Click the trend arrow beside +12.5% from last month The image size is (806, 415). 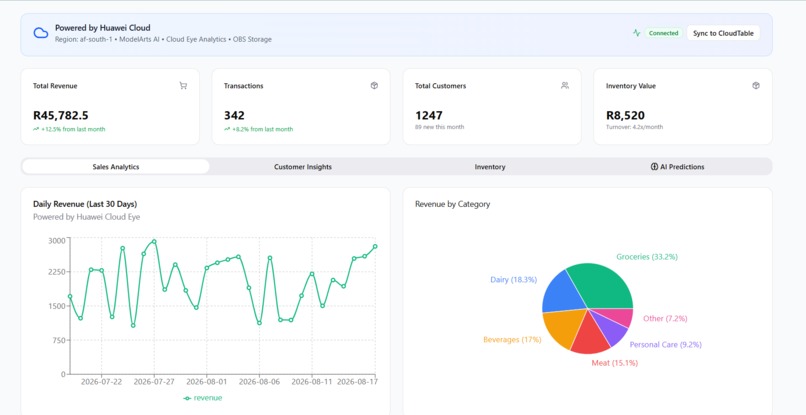coord(36,130)
